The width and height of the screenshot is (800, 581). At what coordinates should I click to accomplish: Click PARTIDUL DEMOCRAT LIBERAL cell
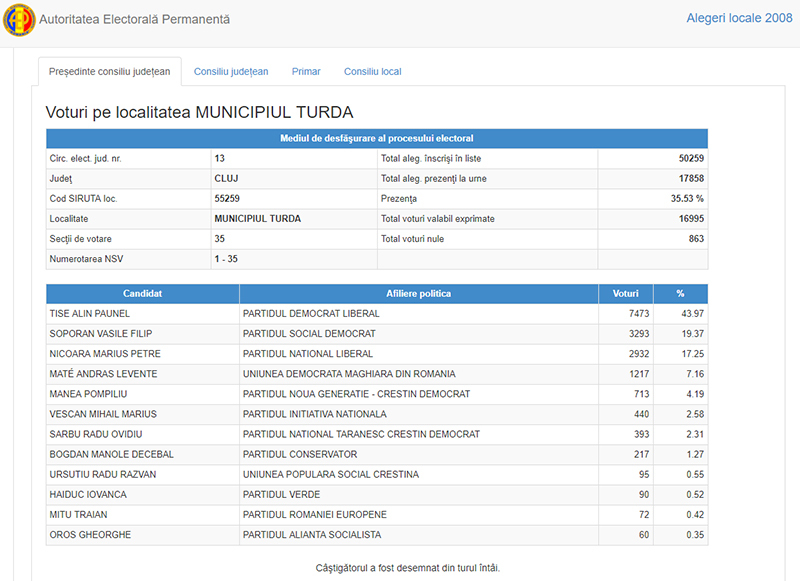tap(418, 314)
